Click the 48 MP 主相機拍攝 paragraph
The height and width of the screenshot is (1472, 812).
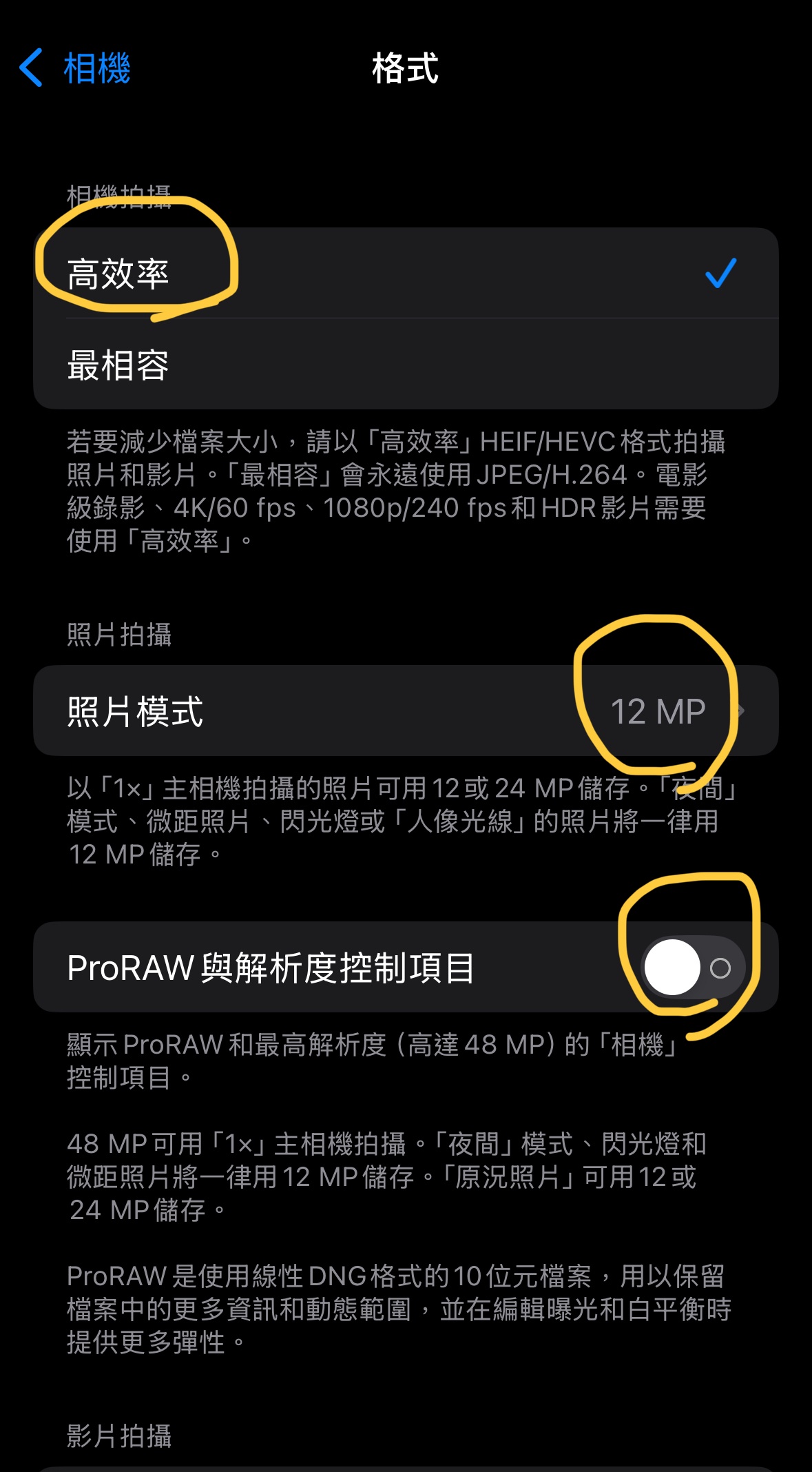386,1176
